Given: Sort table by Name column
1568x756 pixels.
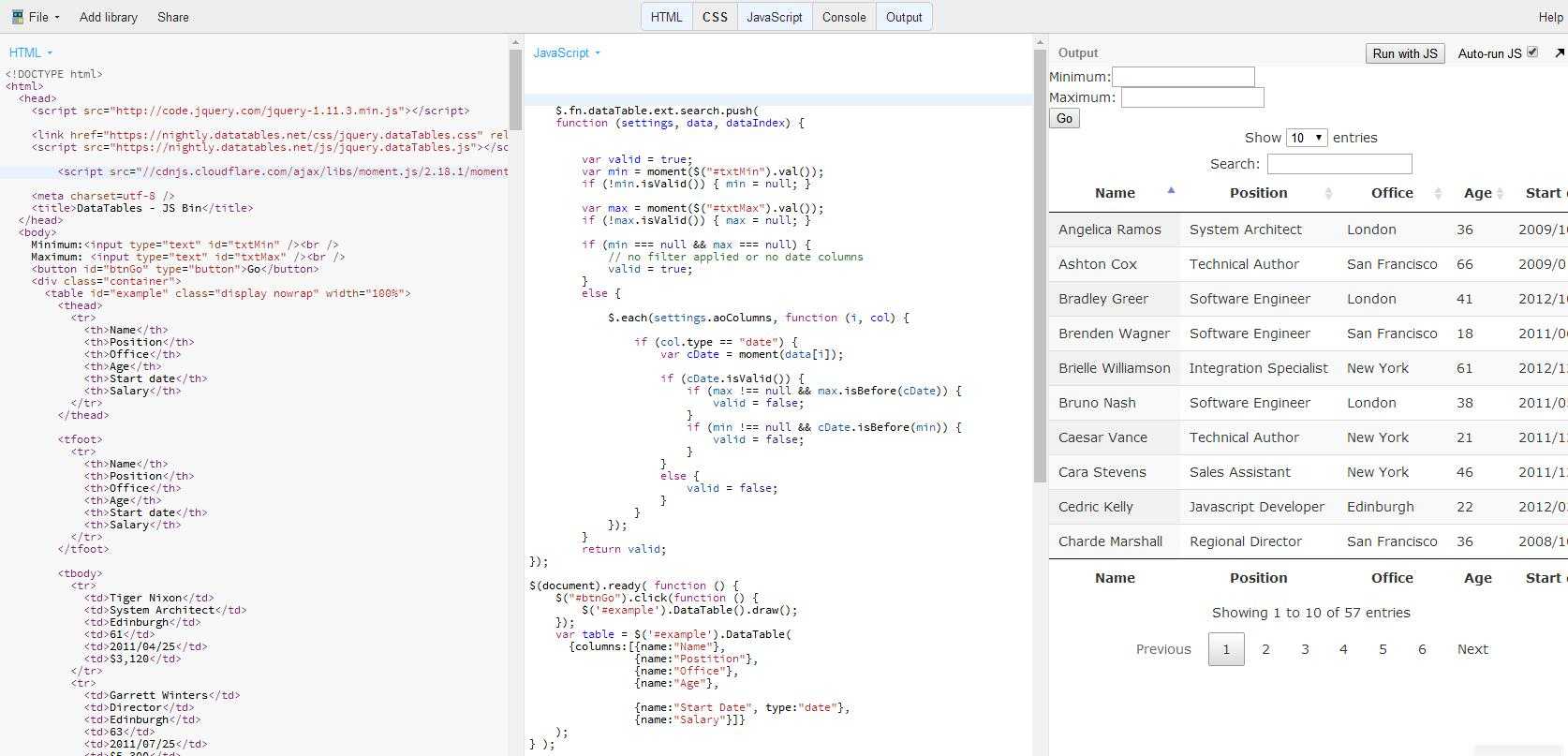Looking at the screenshot, I should pyautogui.click(x=1115, y=193).
